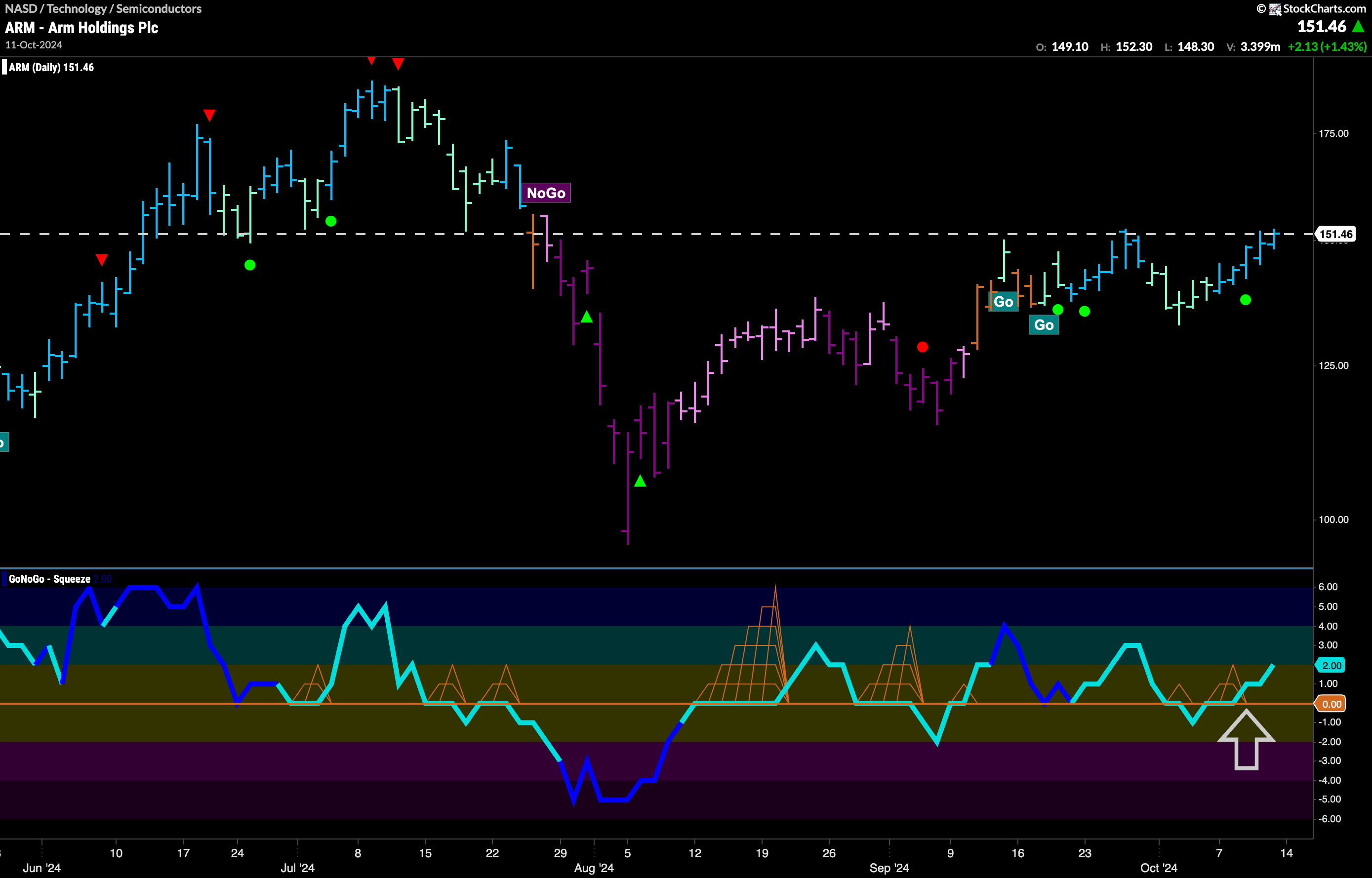Screen dimensions: 1372x878
Task: Click green circle below the June 24 bars
Action: (250, 265)
